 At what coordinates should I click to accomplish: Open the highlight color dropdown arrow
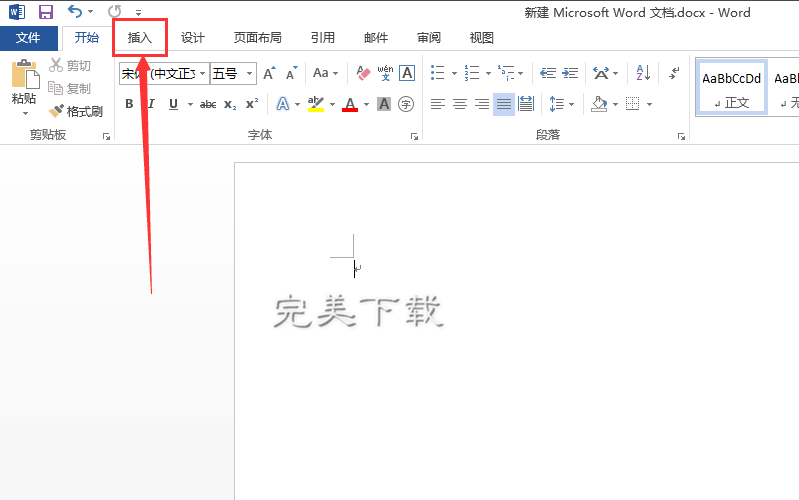point(333,104)
